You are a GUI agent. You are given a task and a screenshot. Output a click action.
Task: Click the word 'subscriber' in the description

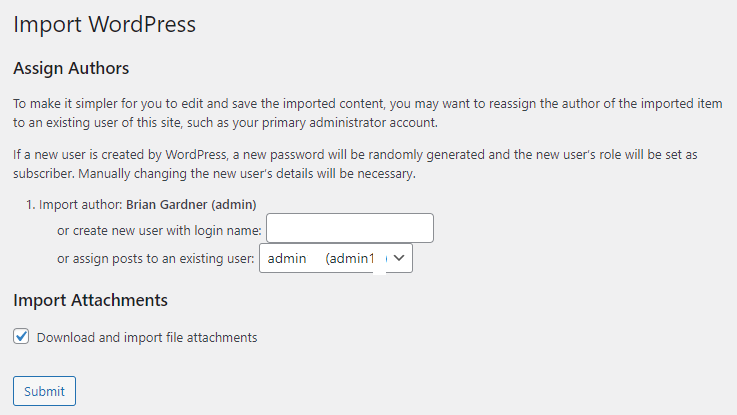(43, 174)
